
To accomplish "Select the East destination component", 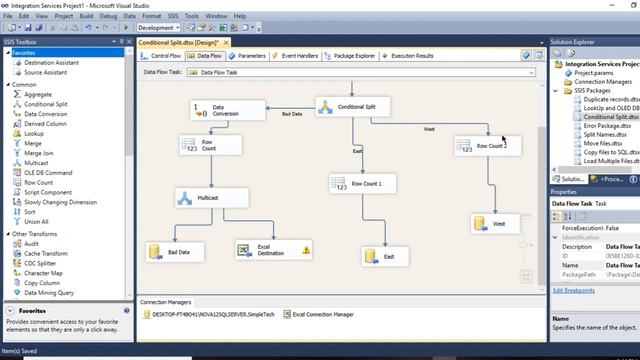I will pyautogui.click(x=385, y=257).
